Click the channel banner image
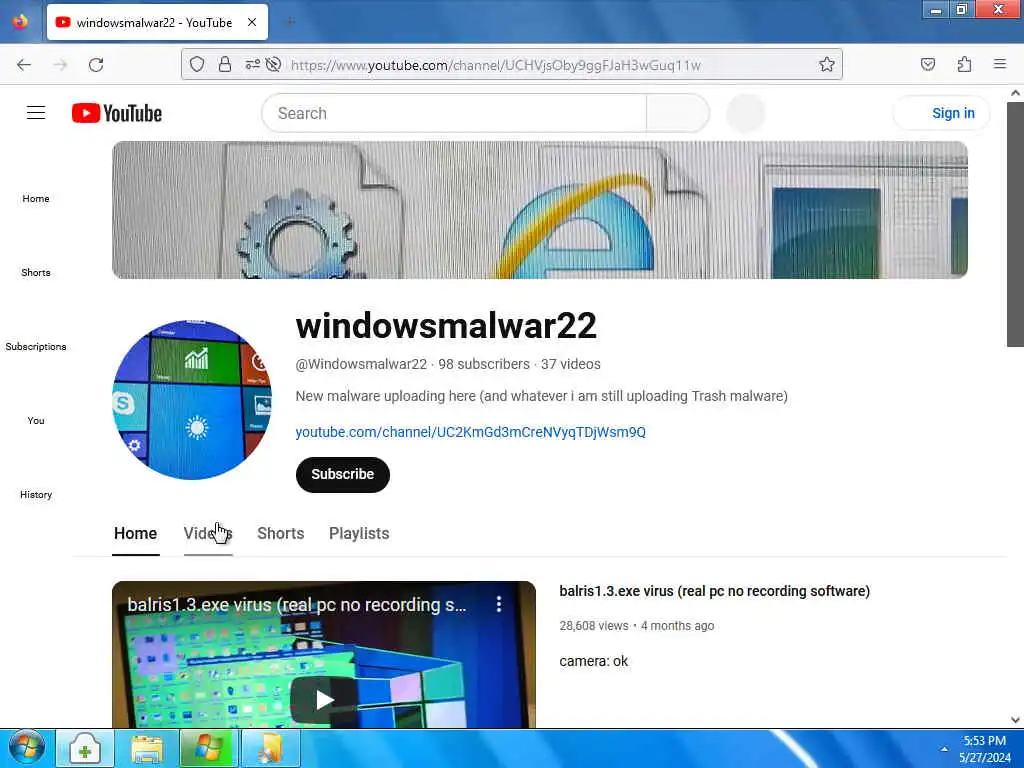The image size is (1024, 768). [x=539, y=210]
